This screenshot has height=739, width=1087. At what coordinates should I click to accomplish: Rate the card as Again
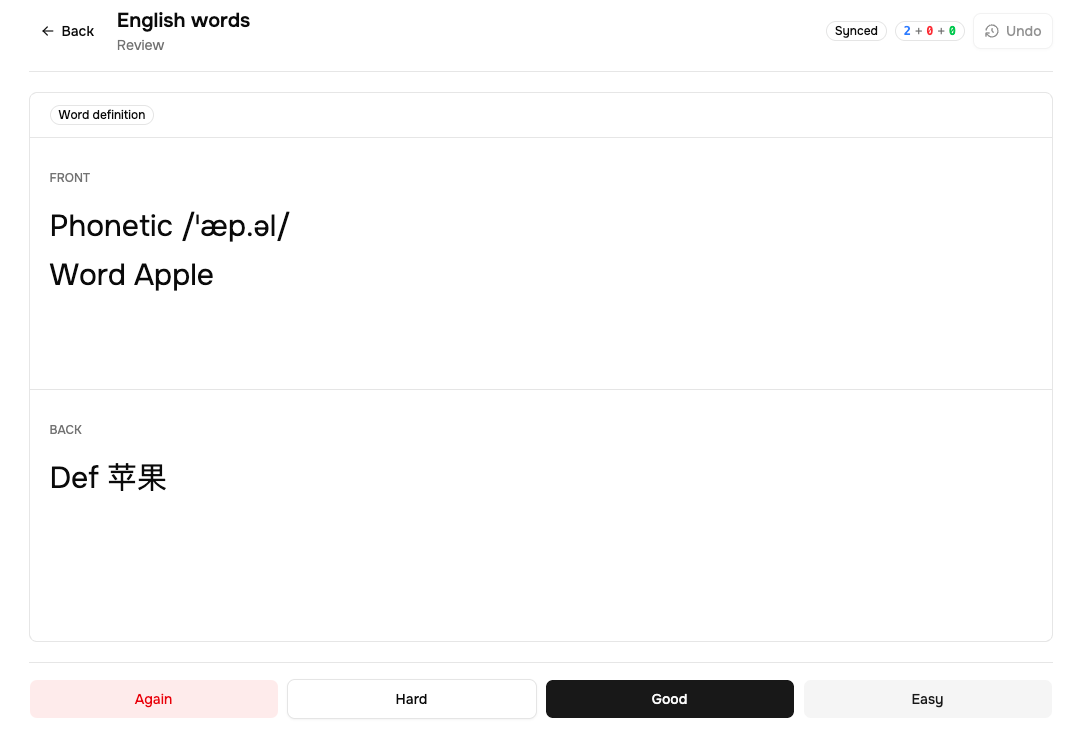(154, 699)
